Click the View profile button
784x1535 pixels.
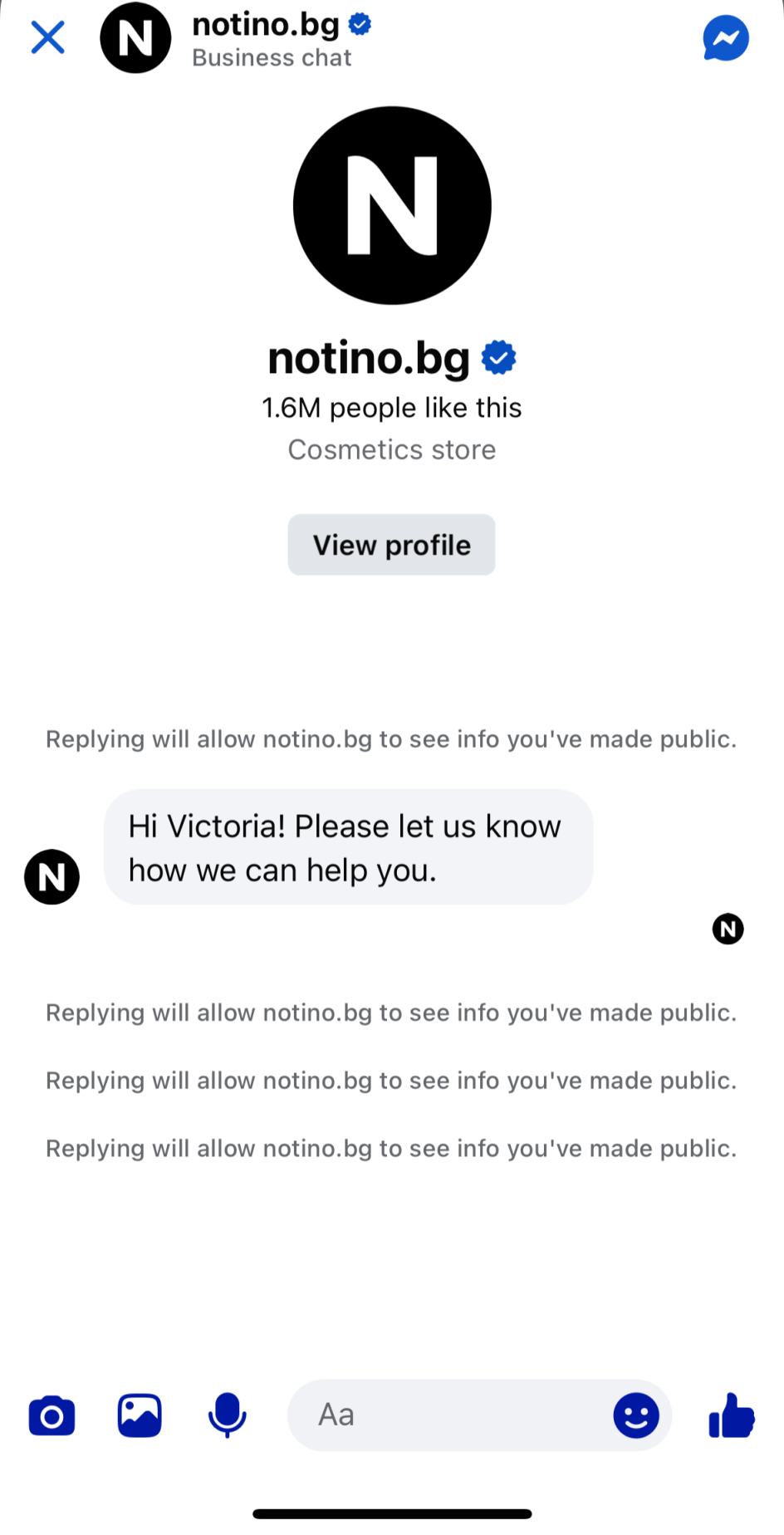(391, 545)
